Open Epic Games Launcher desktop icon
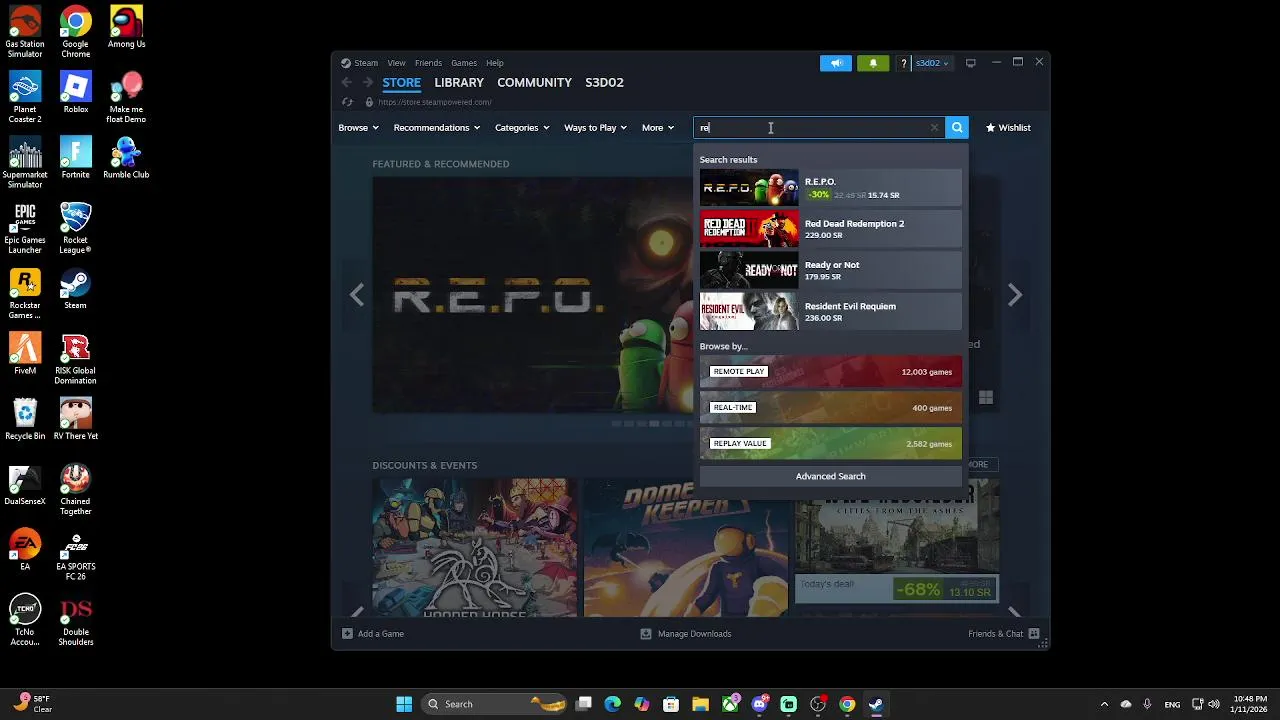This screenshot has width=1280, height=720. 25,228
